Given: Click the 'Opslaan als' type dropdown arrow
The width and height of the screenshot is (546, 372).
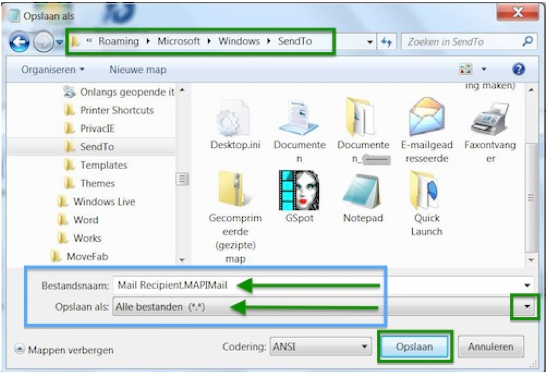Looking at the screenshot, I should click(x=527, y=307).
